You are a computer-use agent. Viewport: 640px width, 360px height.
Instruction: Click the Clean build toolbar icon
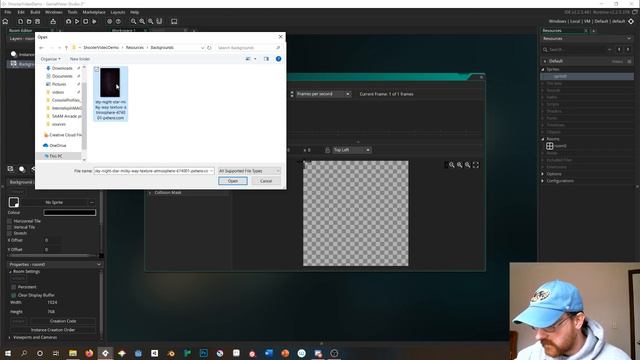tap(94, 21)
